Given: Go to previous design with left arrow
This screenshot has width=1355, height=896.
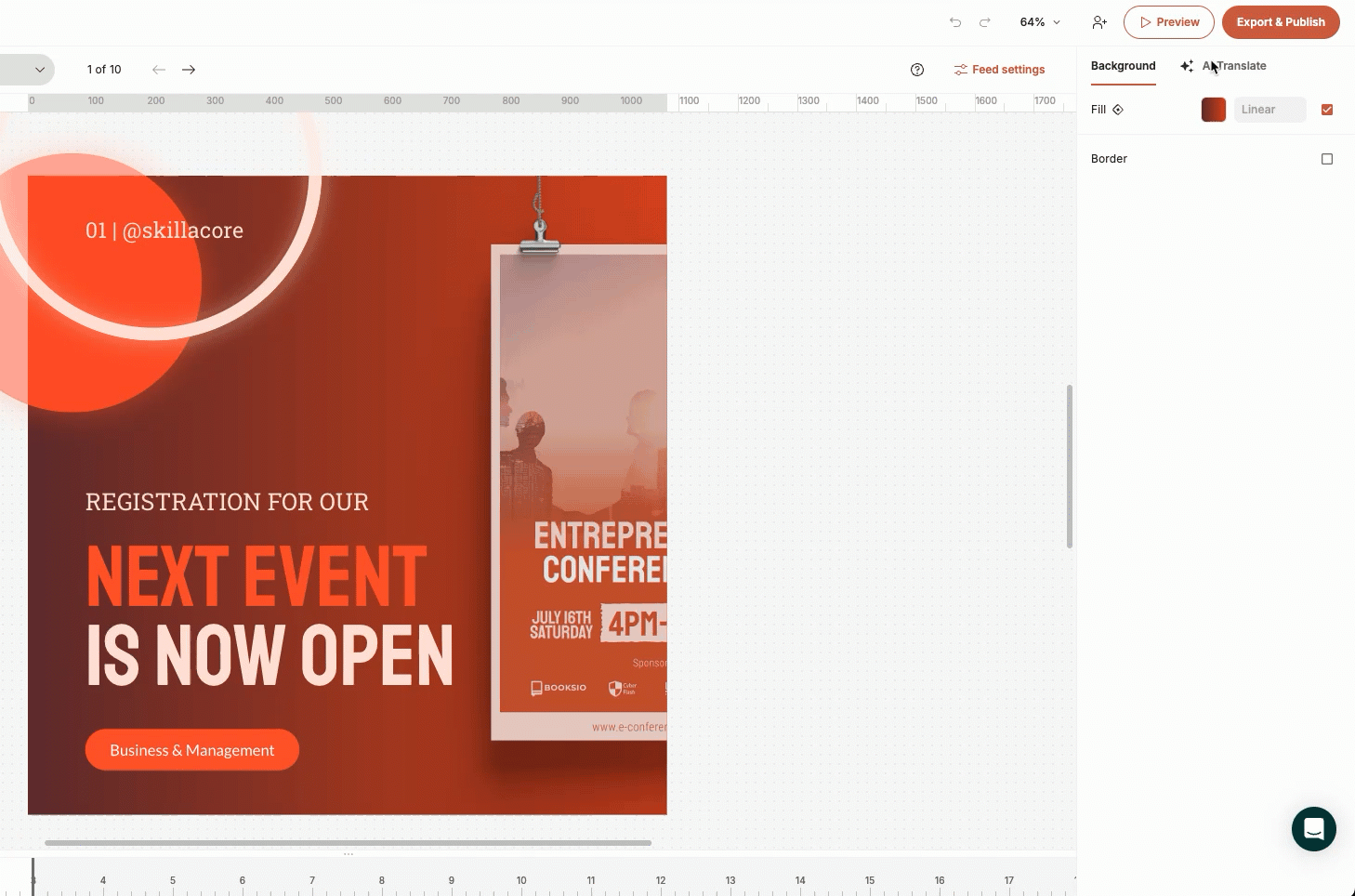Looking at the screenshot, I should [x=159, y=70].
